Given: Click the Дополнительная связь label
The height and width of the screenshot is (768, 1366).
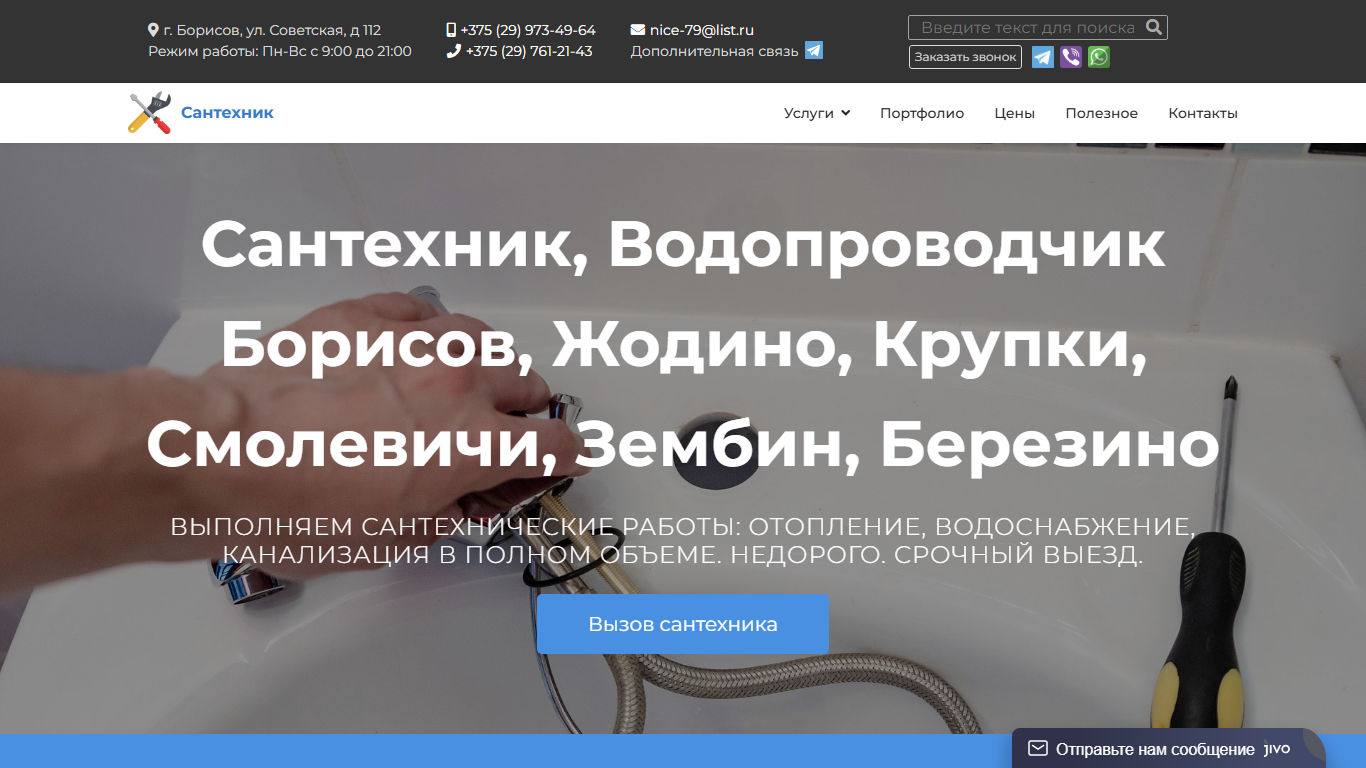Looking at the screenshot, I should tap(714, 51).
